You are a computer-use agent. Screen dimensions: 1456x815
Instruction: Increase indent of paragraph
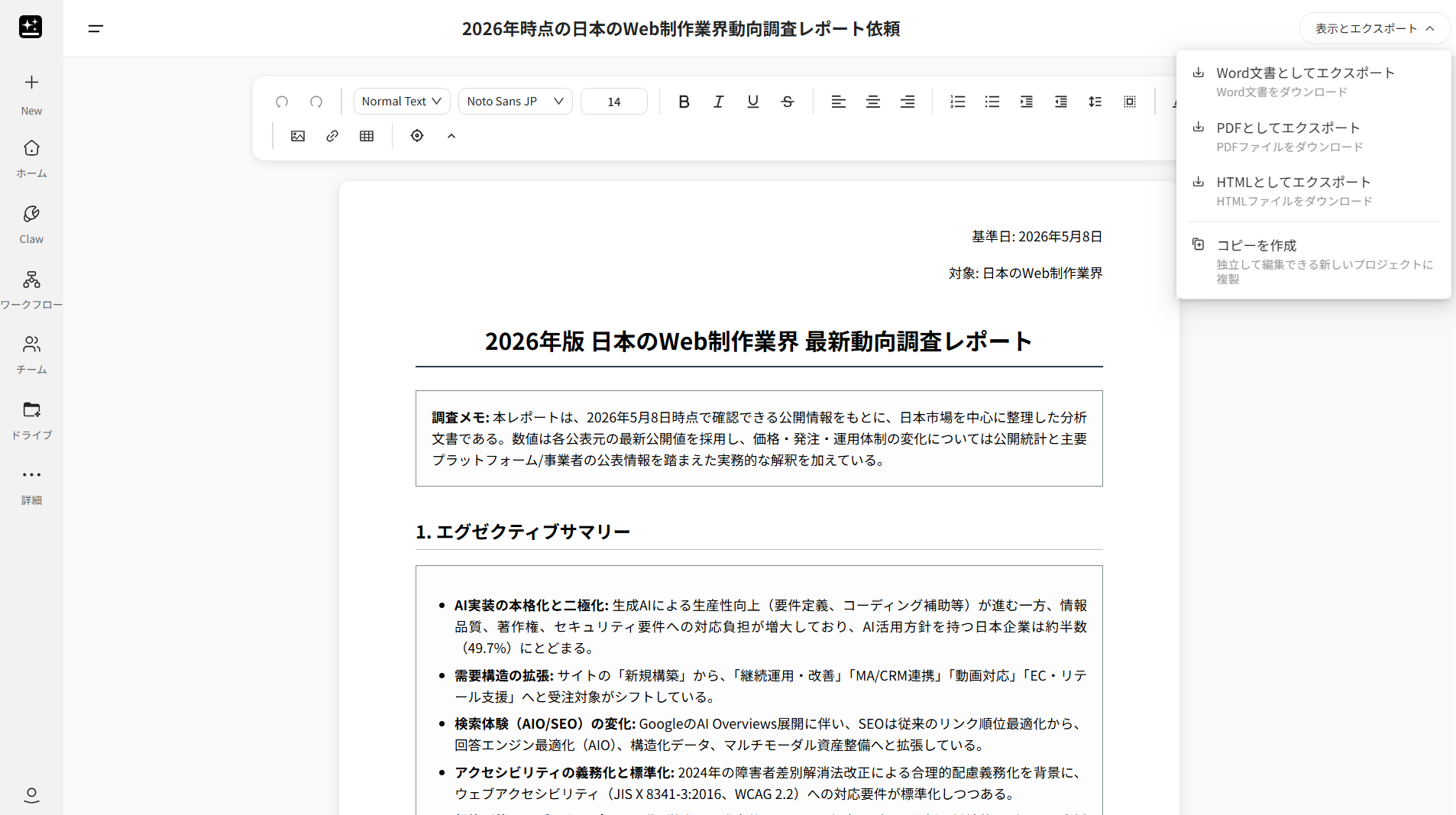[x=1026, y=102]
